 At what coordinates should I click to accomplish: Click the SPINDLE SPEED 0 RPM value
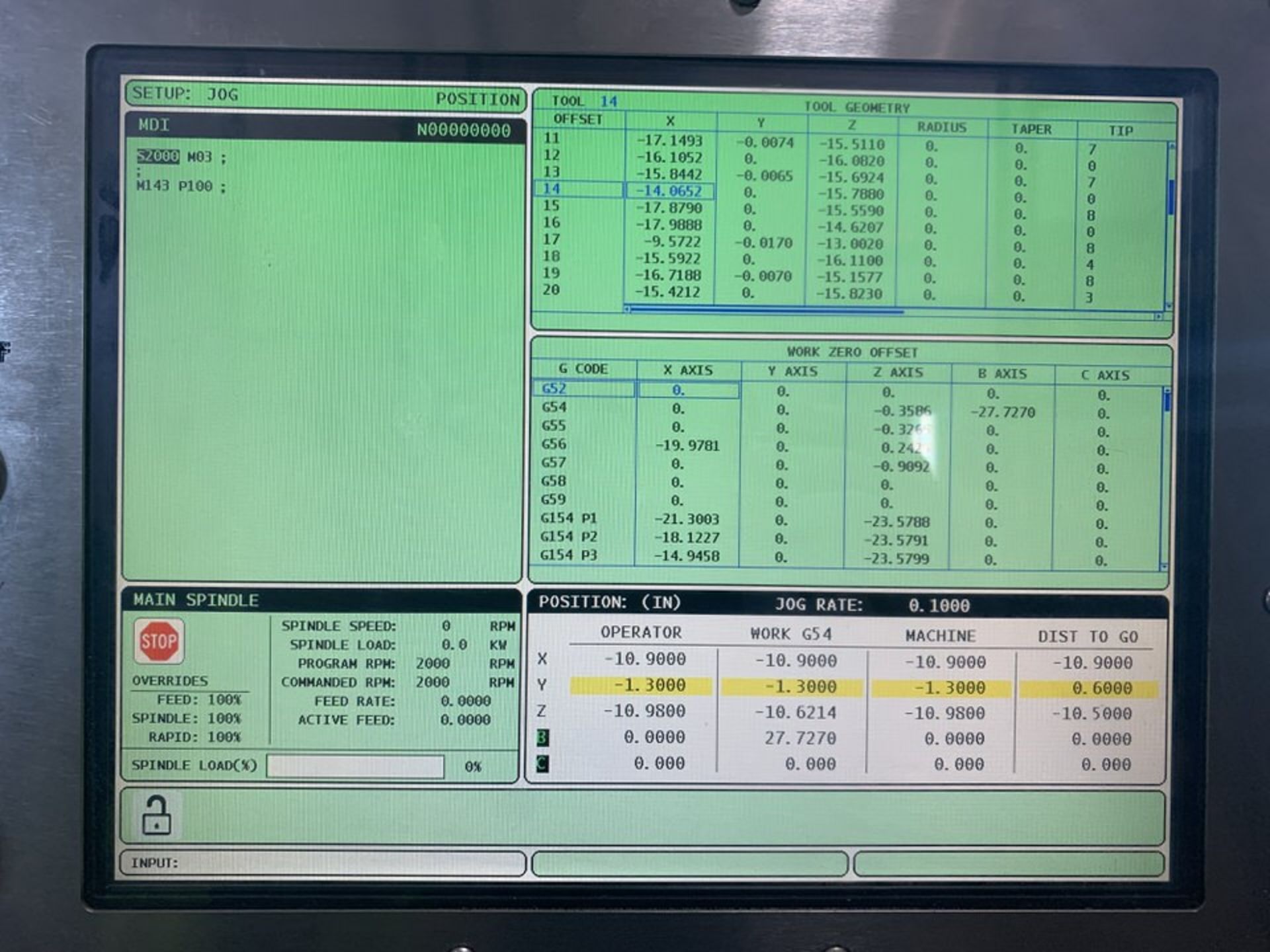click(446, 626)
